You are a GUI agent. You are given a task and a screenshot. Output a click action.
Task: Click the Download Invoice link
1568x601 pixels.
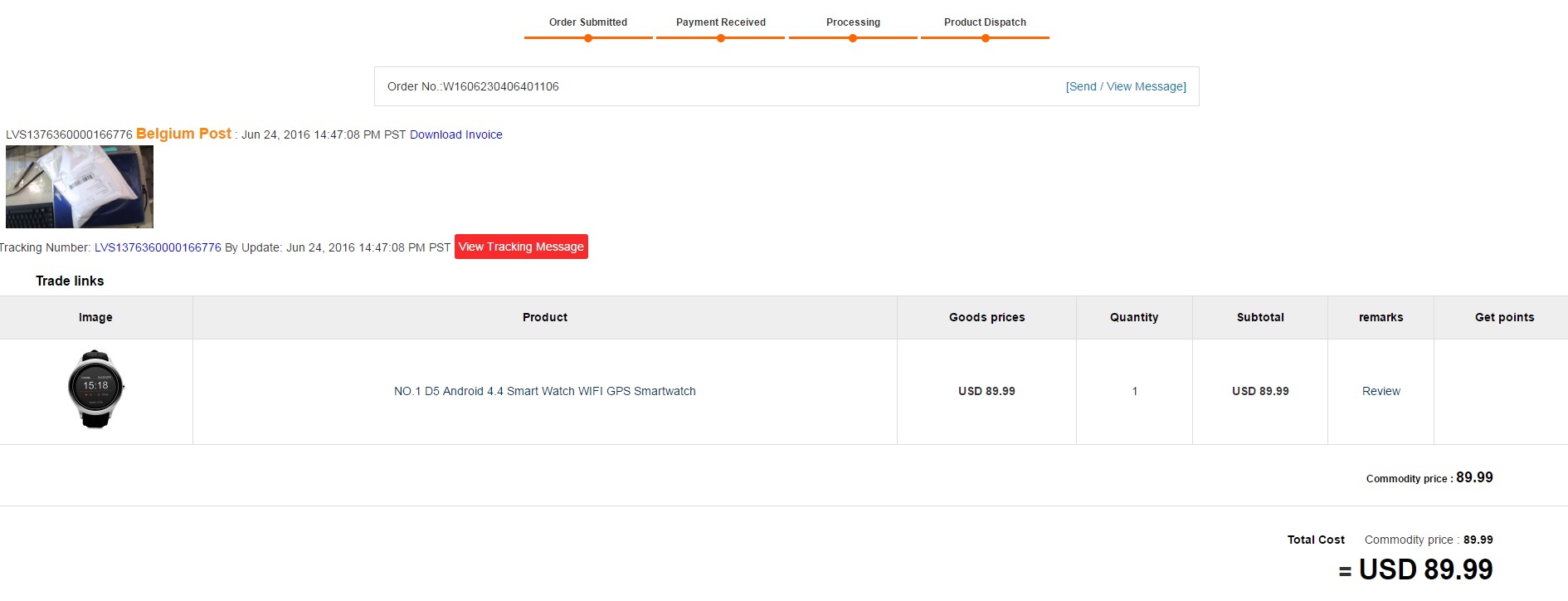click(456, 134)
